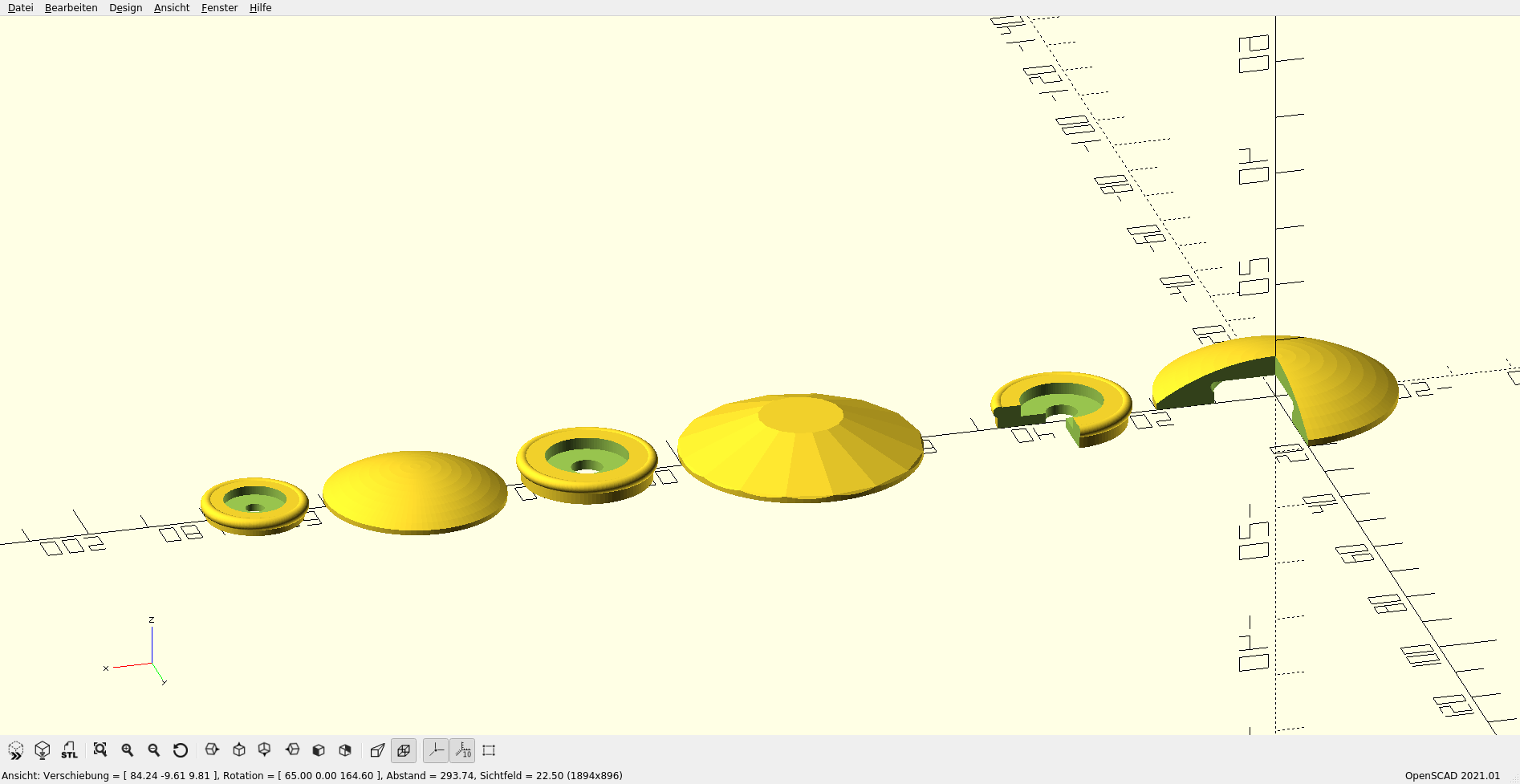Zoom out of the 3D view
Screen dimensions: 1520x784
coord(154,750)
